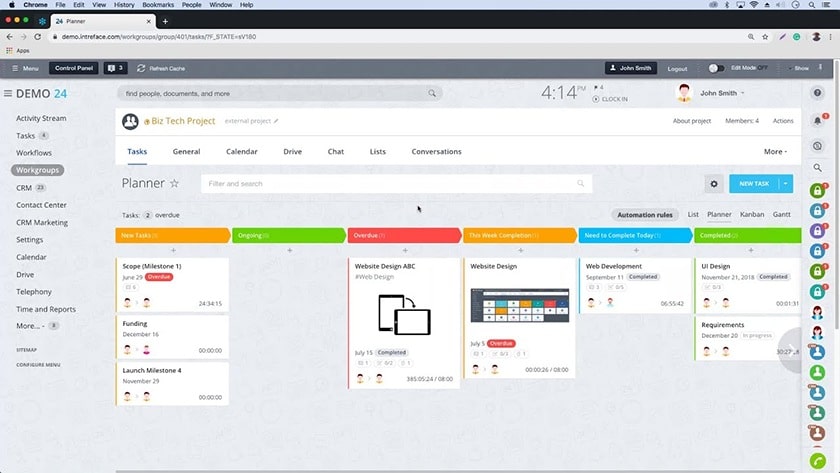This screenshot has height=473, width=840.
Task: Toggle Edit Mode switch
Action: pos(716,68)
